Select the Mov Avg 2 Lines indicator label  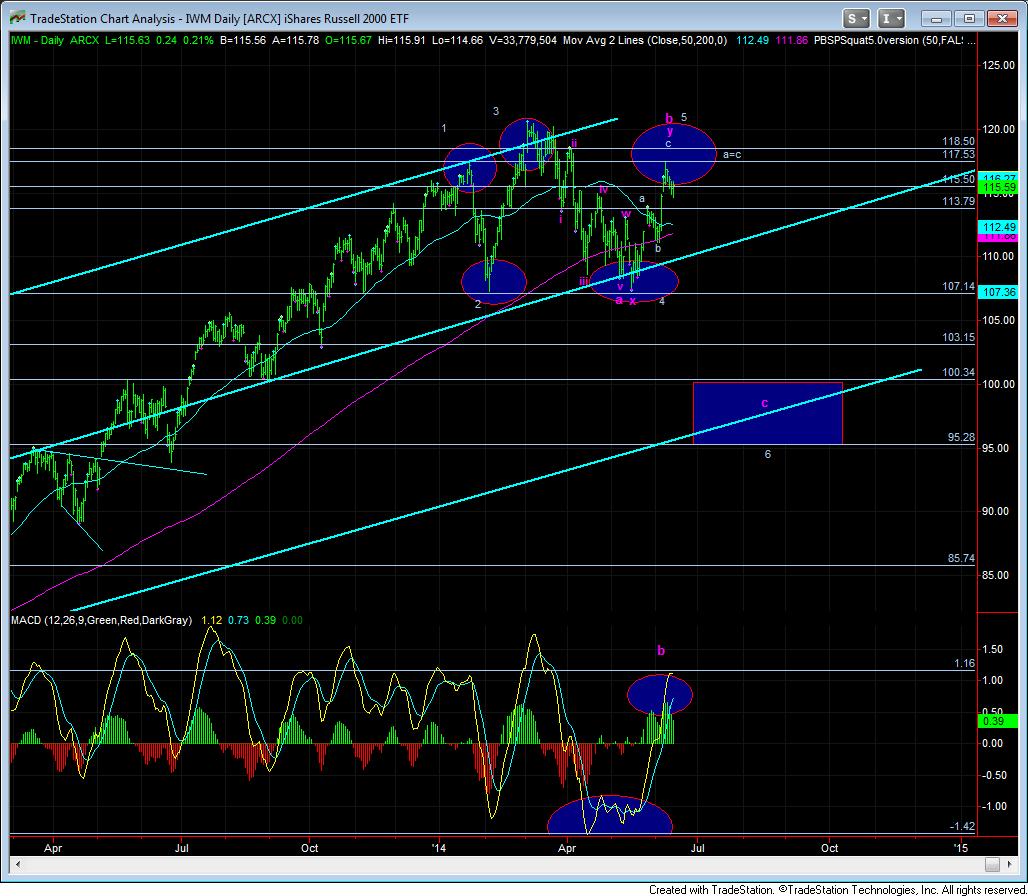coord(645,41)
